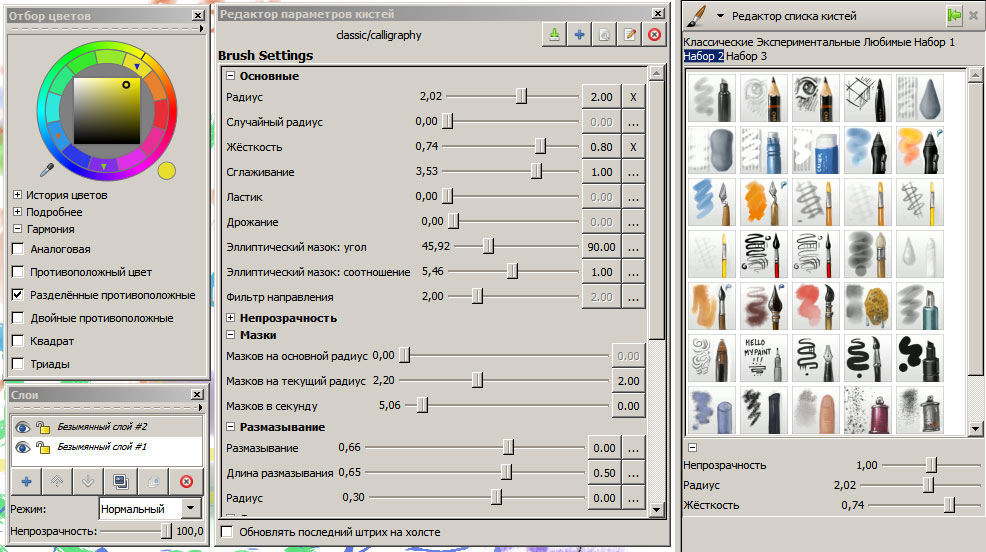This screenshot has width=986, height=552.
Task: Add a new layer with the plus icon
Action: click(x=26, y=481)
